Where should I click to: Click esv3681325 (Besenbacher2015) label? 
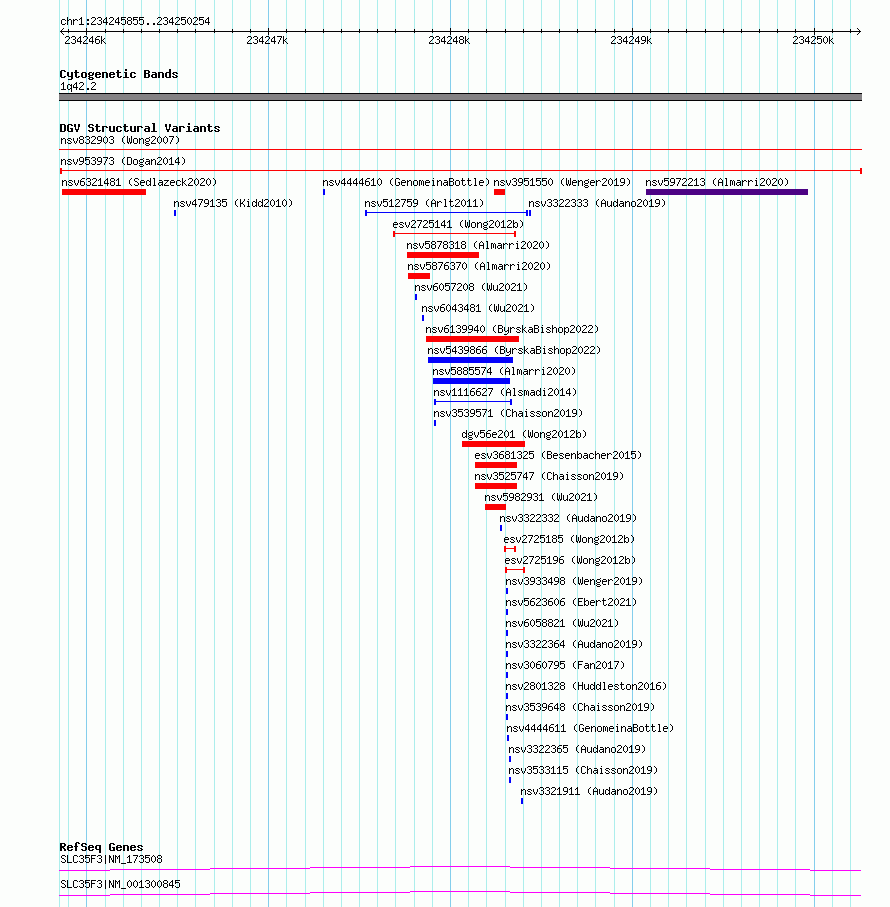click(558, 456)
